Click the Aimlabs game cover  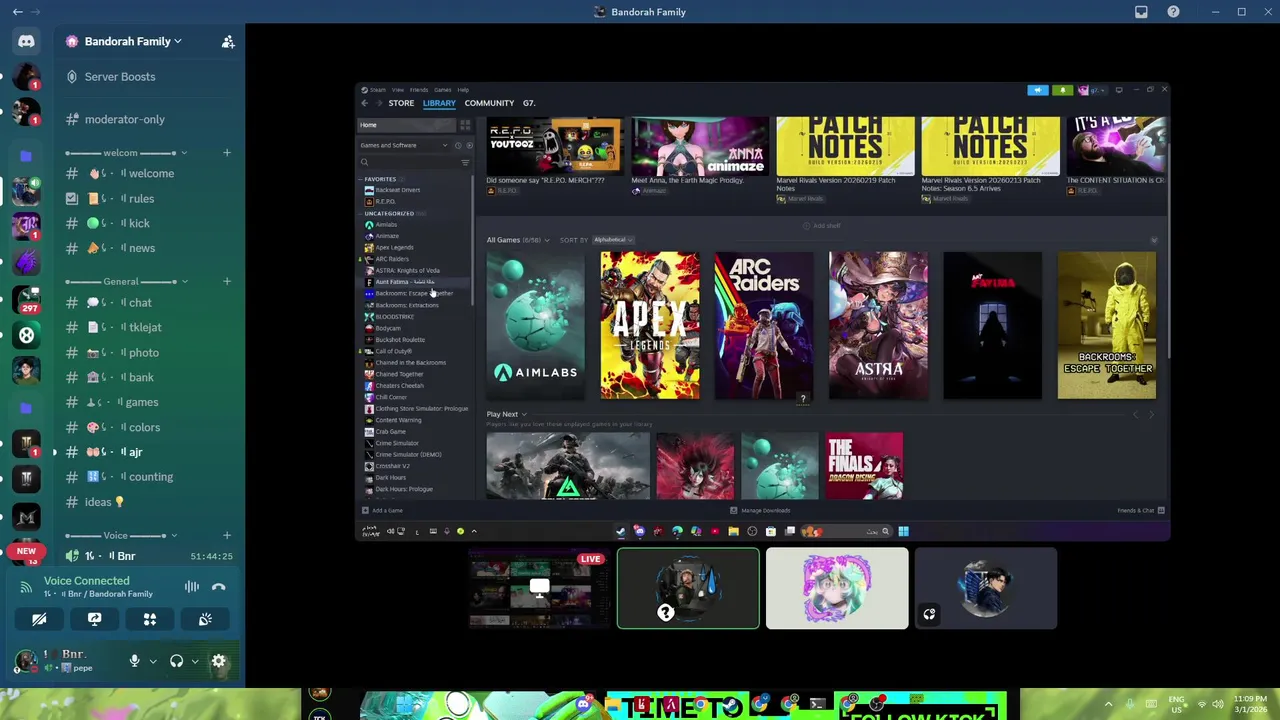(536, 325)
